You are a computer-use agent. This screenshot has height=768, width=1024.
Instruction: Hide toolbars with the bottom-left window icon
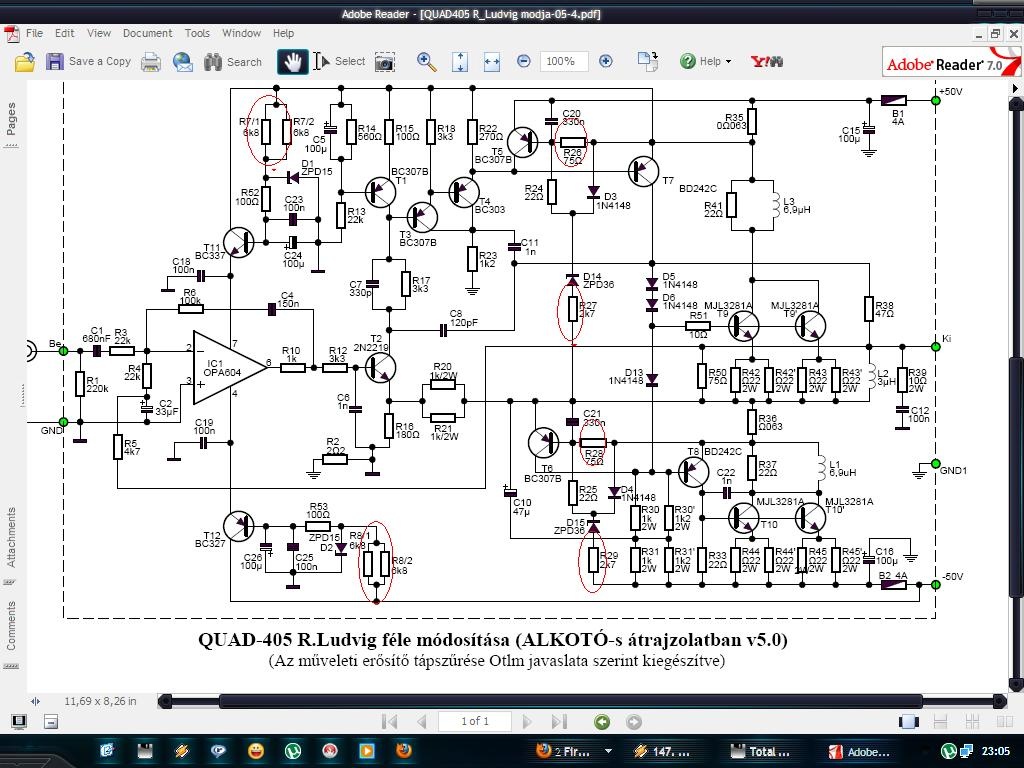click(51, 722)
